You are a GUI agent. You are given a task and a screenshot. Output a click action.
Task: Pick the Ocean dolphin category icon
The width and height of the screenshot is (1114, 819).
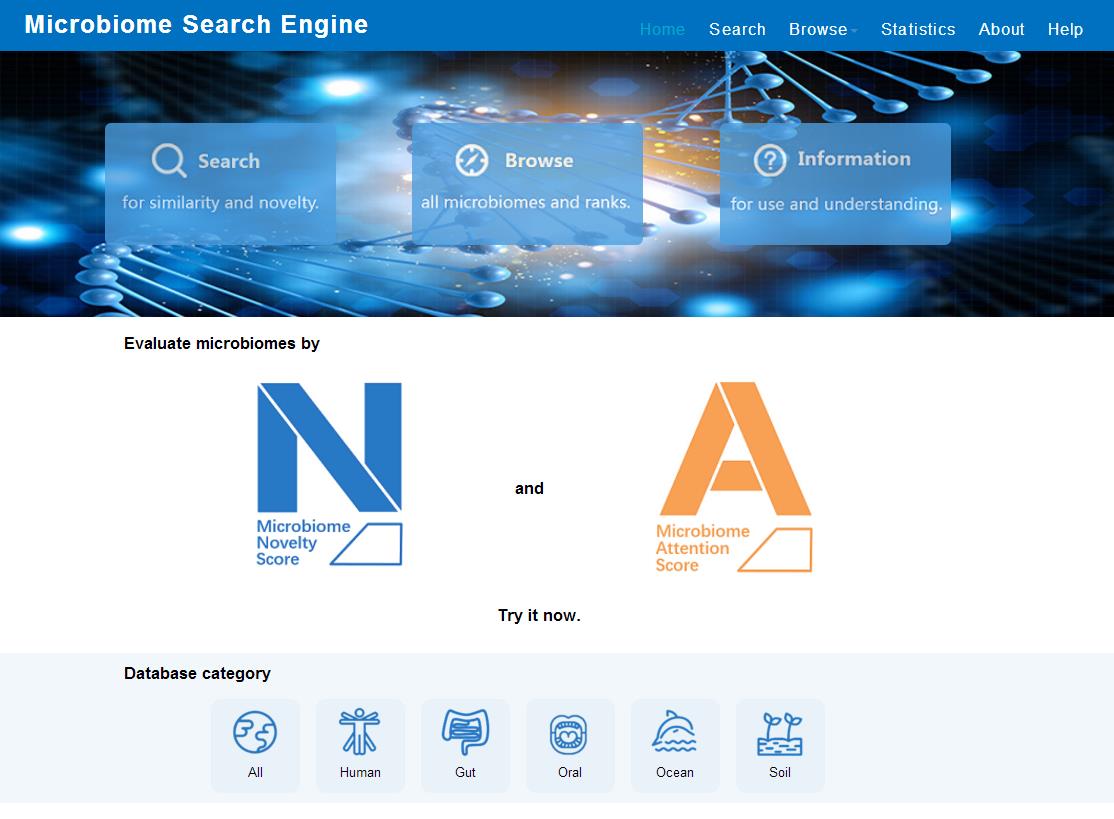[x=675, y=733]
